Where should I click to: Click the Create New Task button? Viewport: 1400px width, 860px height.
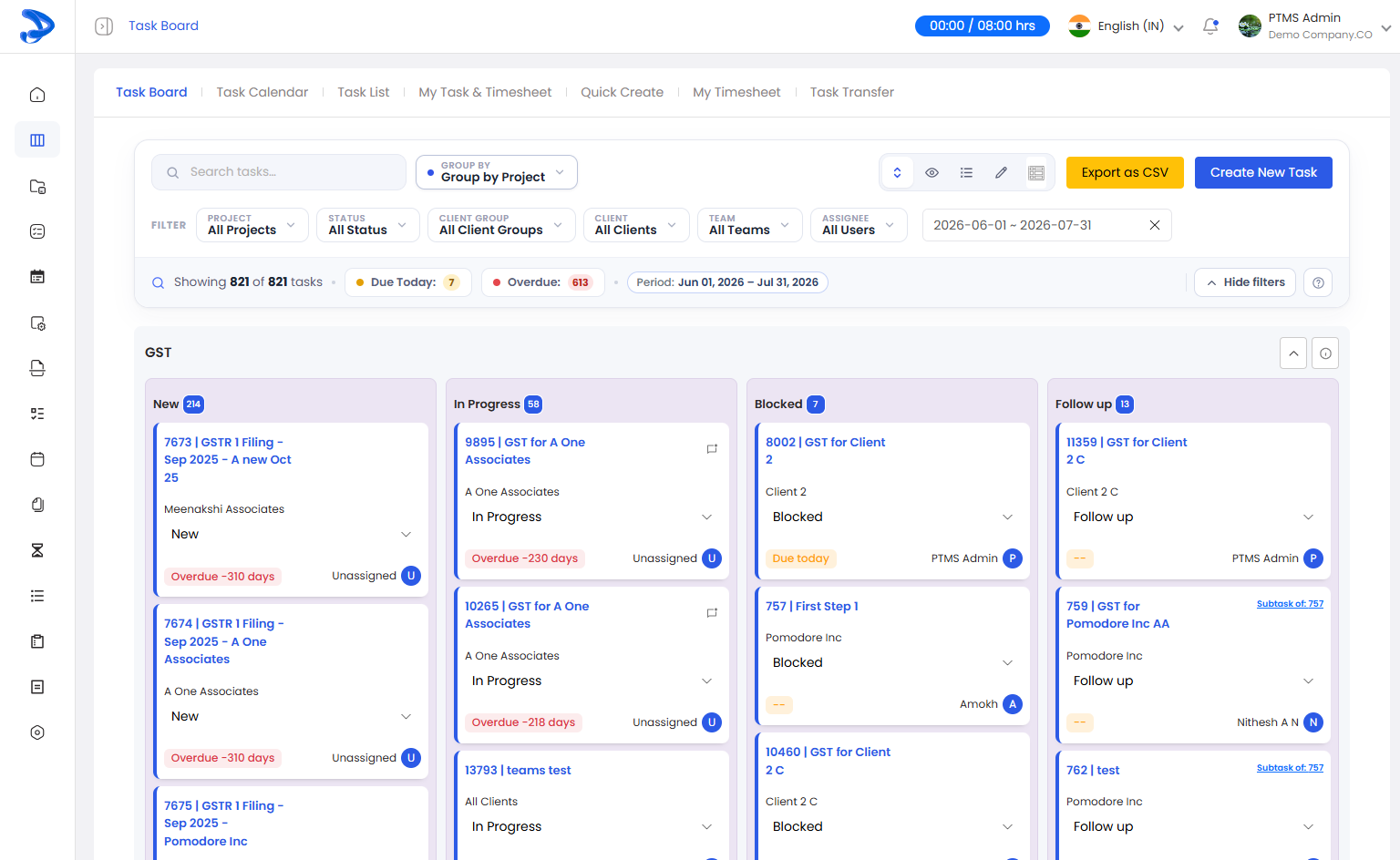coord(1263,172)
